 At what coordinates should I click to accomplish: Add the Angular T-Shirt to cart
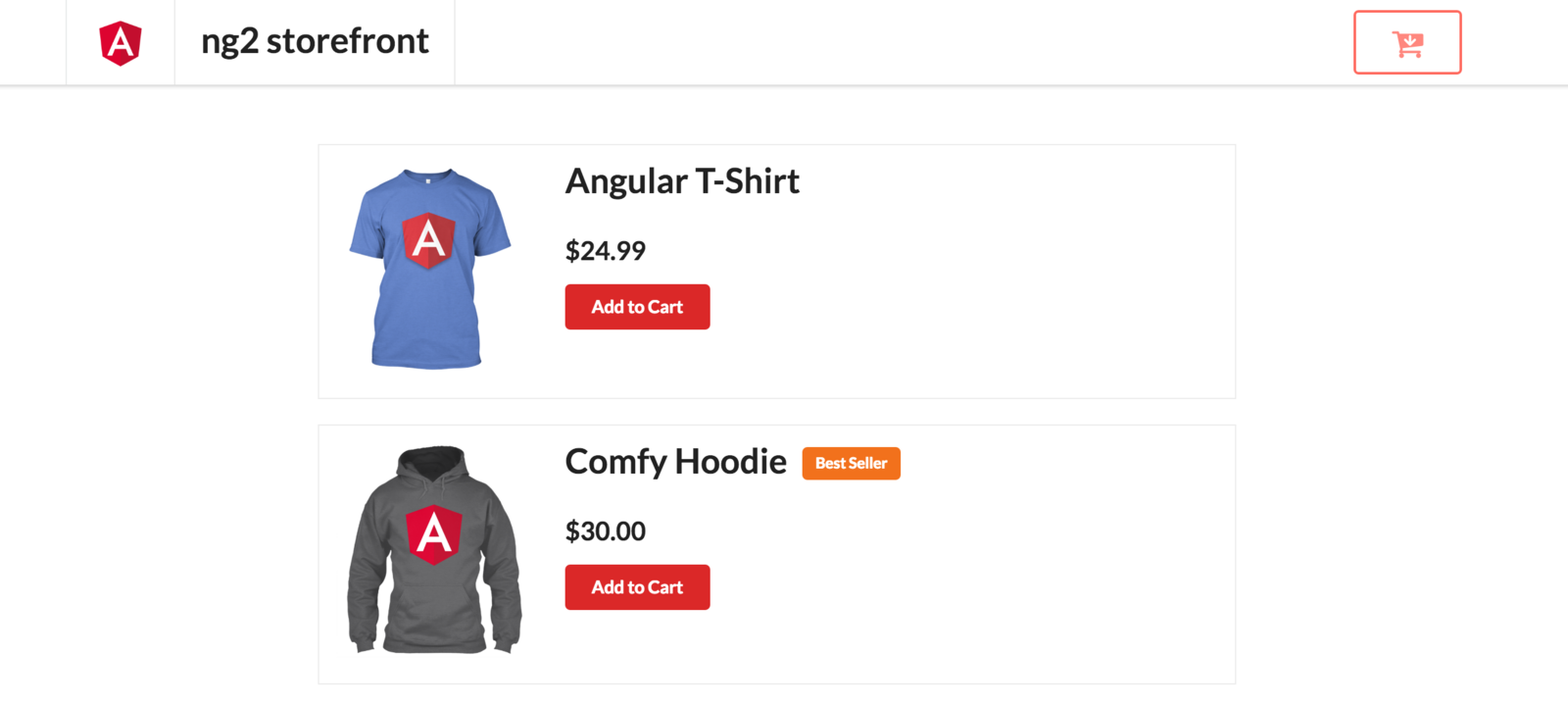637,307
